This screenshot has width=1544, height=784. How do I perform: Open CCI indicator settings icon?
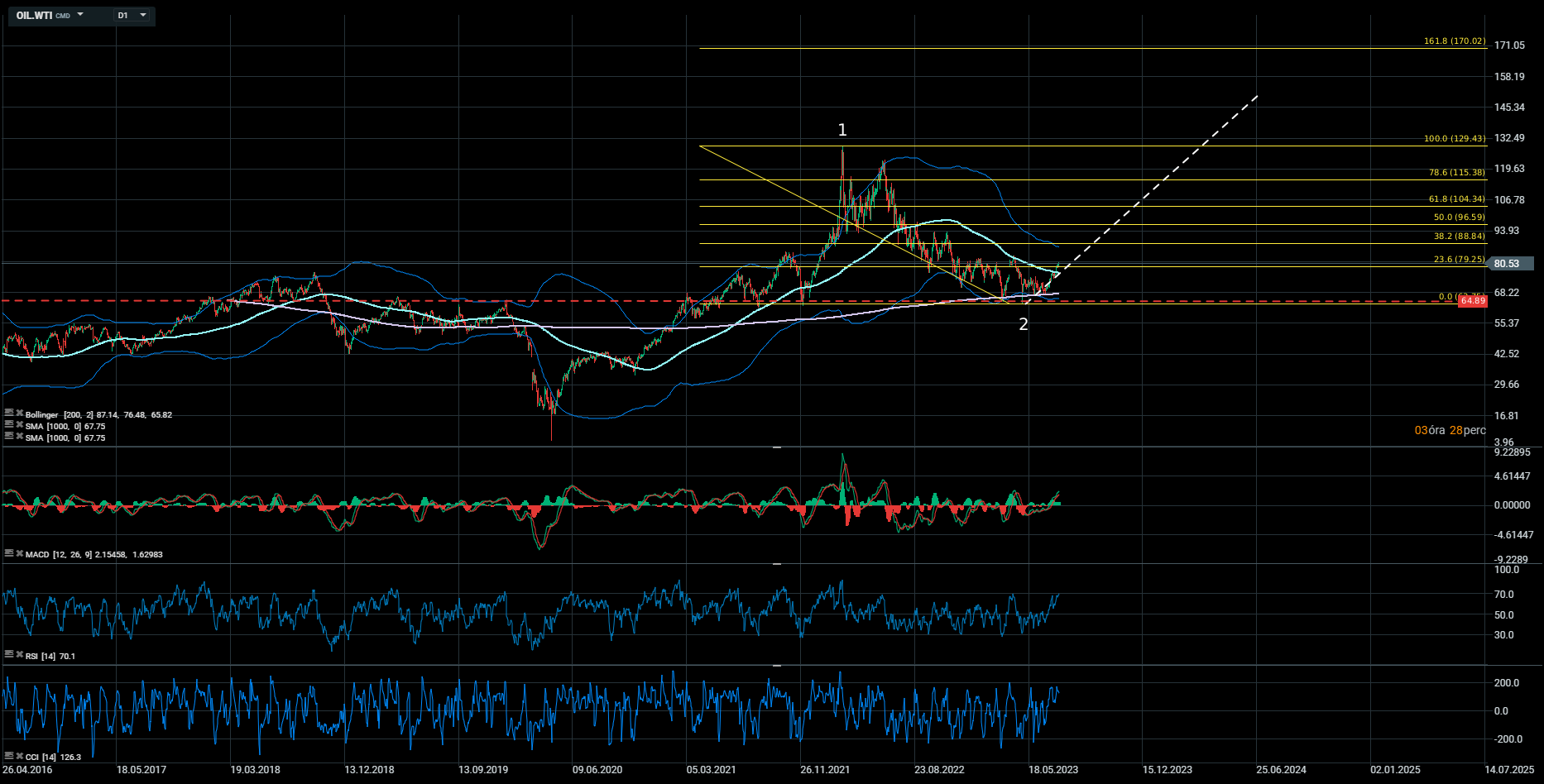9,755
